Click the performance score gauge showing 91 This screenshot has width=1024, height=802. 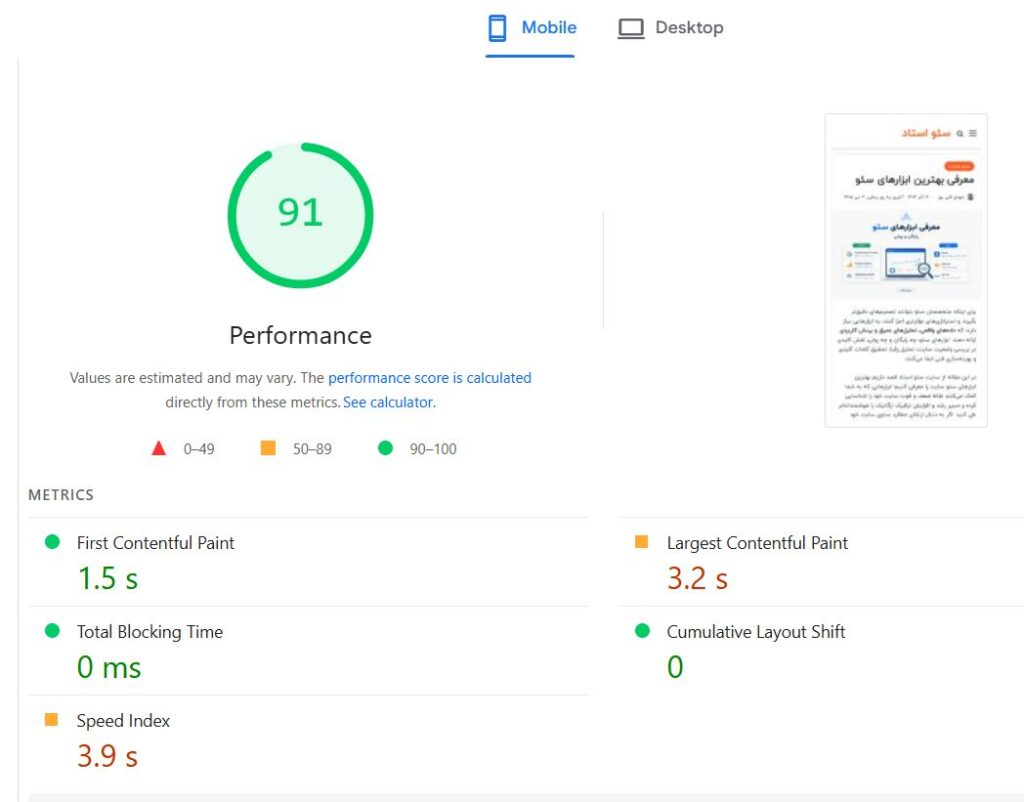pos(300,215)
